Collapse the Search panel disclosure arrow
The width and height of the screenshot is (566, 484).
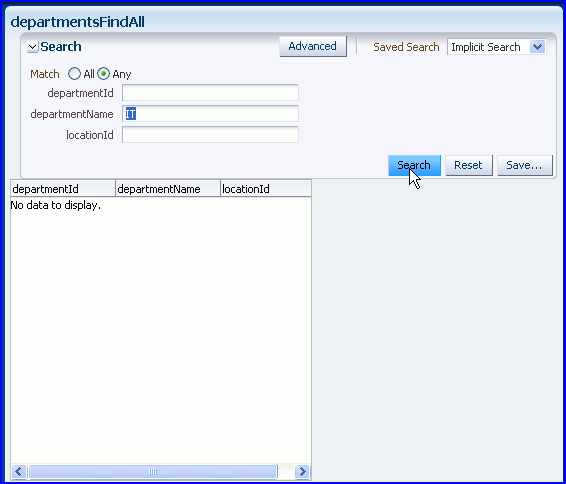click(x=32, y=47)
